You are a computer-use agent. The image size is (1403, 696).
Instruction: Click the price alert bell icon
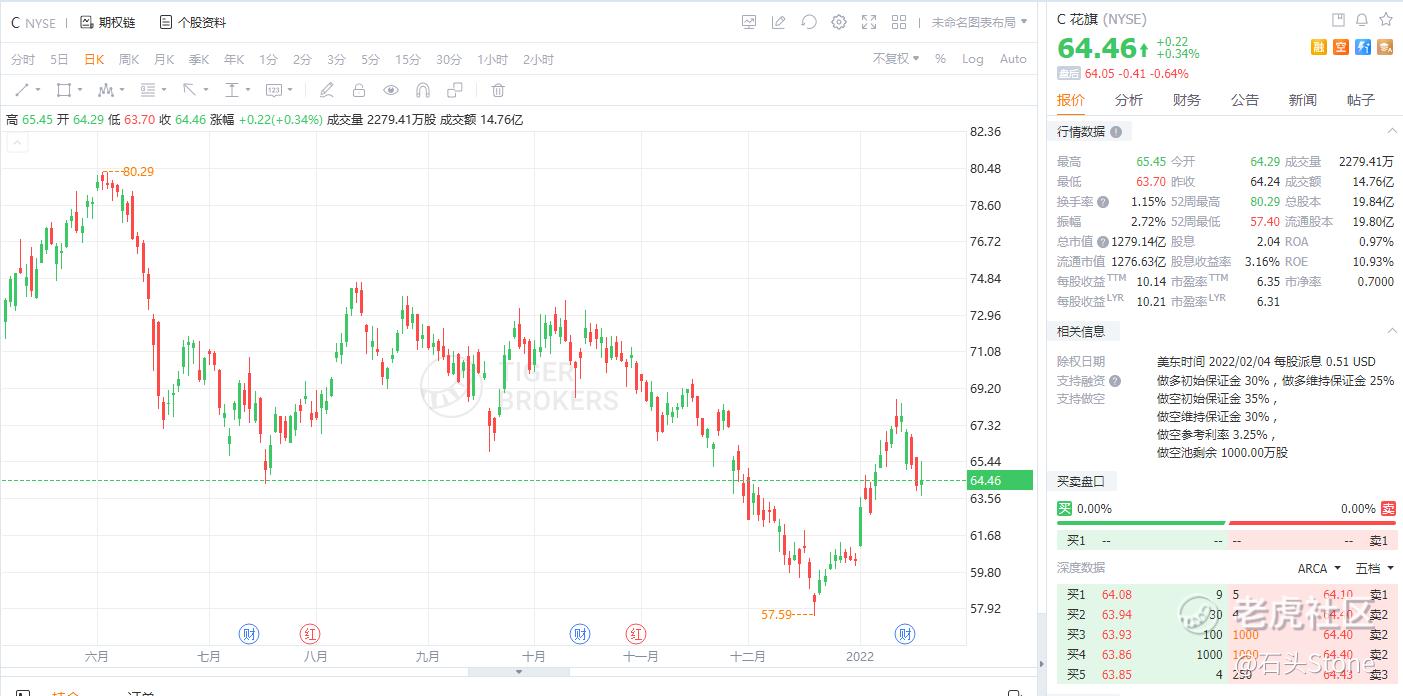[1362, 19]
